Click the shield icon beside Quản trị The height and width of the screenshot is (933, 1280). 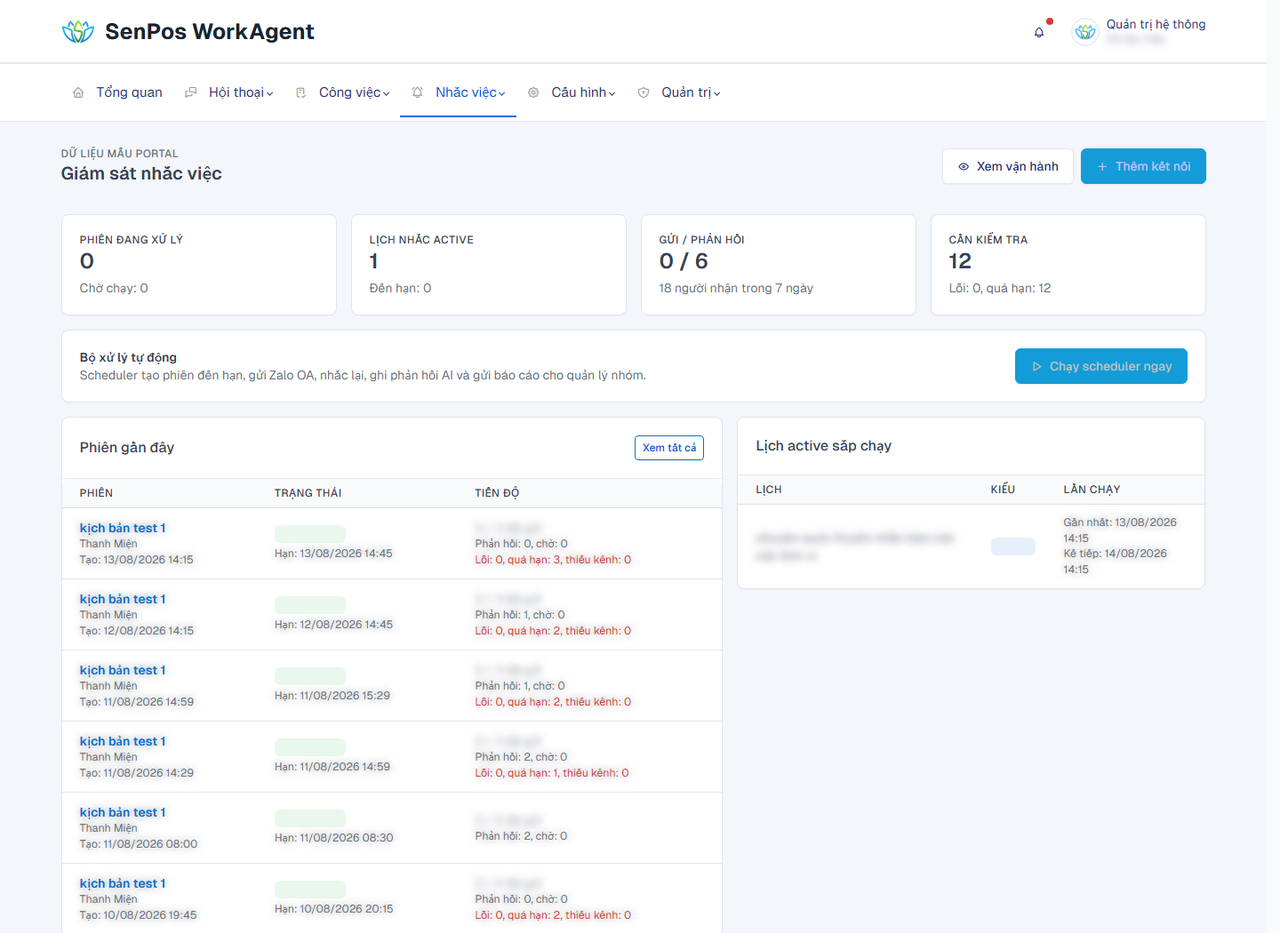point(643,92)
